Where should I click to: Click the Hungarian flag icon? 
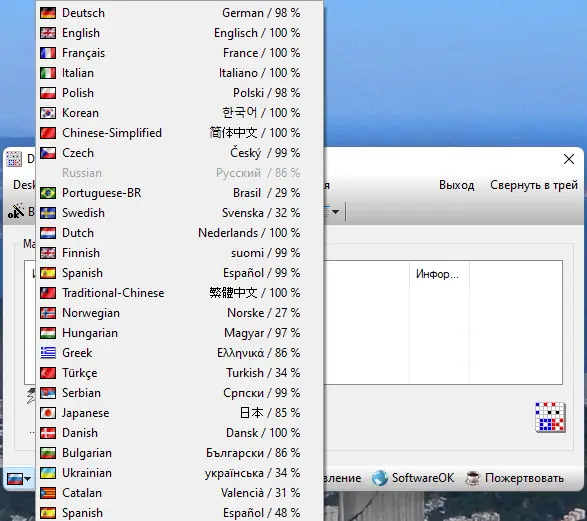48,333
